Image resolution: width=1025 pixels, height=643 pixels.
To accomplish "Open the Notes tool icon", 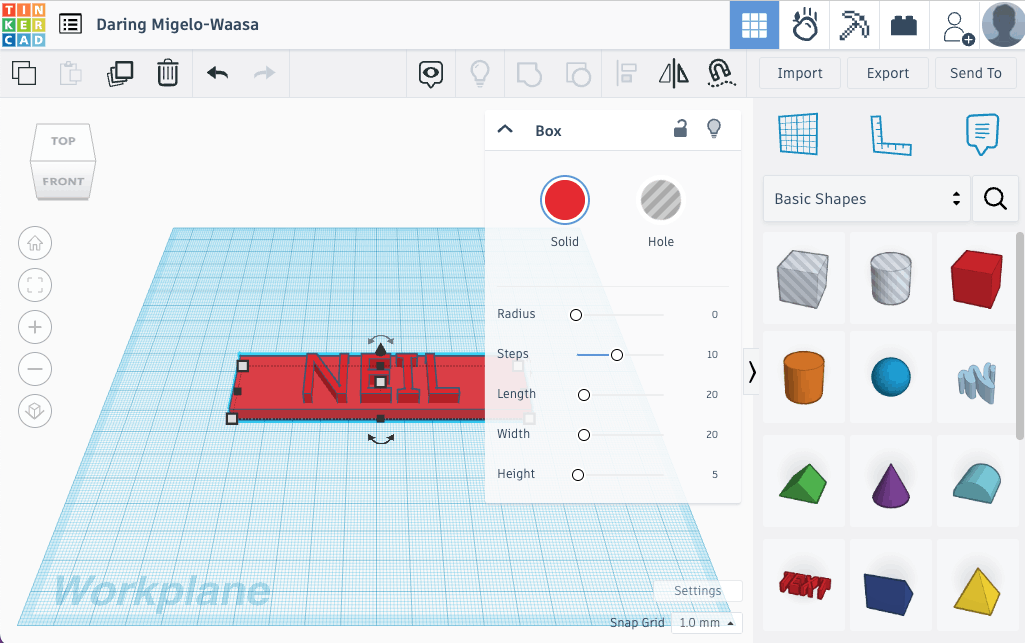I will 982,135.
